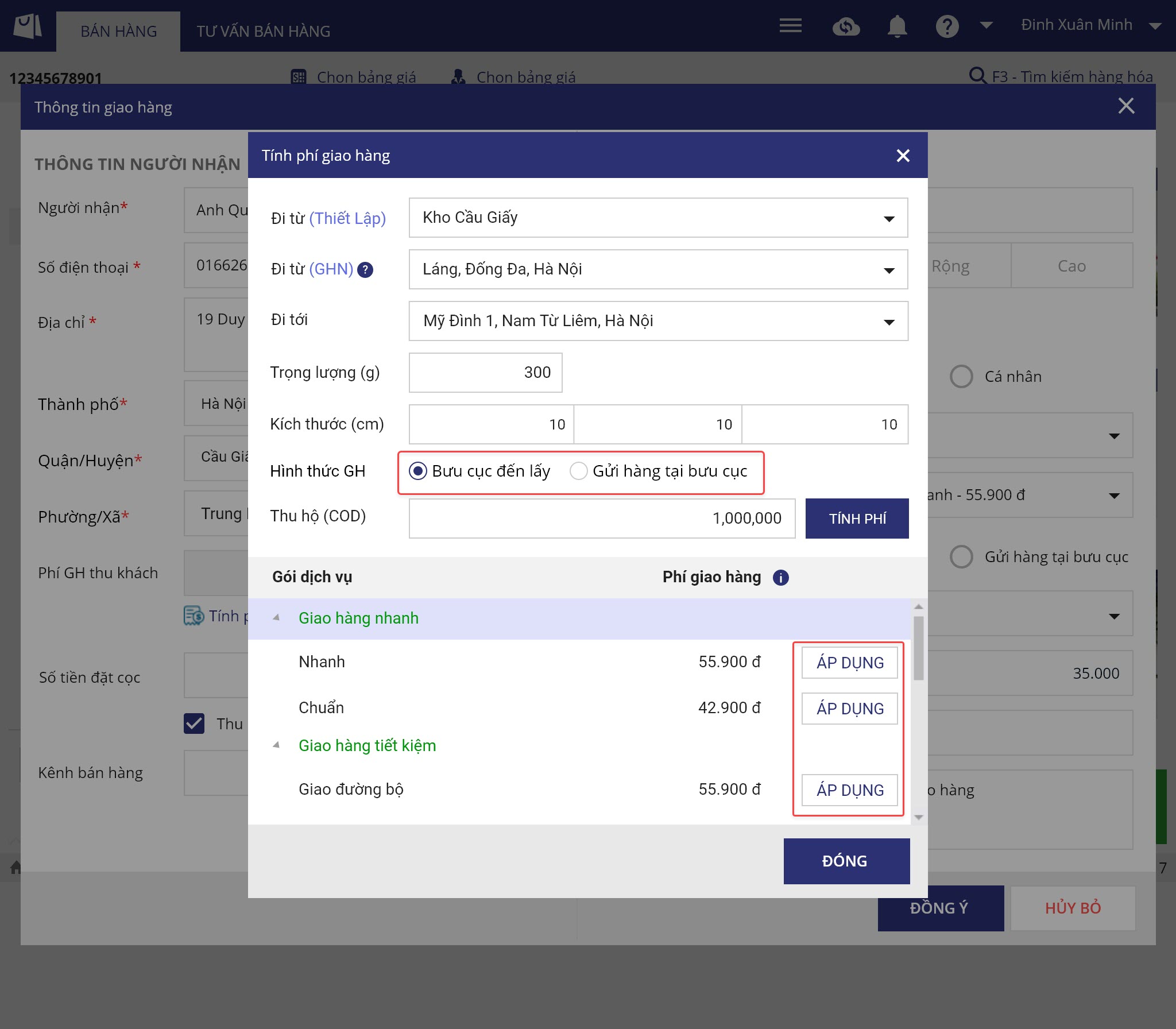Screen dimensions: 1176x1029
Task: Open the Đi tới destination dropdown
Action: (658, 321)
